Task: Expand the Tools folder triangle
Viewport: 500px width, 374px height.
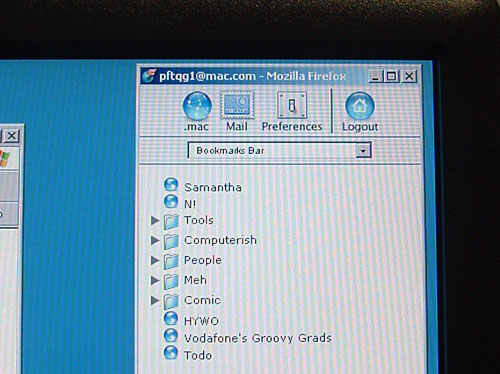Action: pos(155,220)
